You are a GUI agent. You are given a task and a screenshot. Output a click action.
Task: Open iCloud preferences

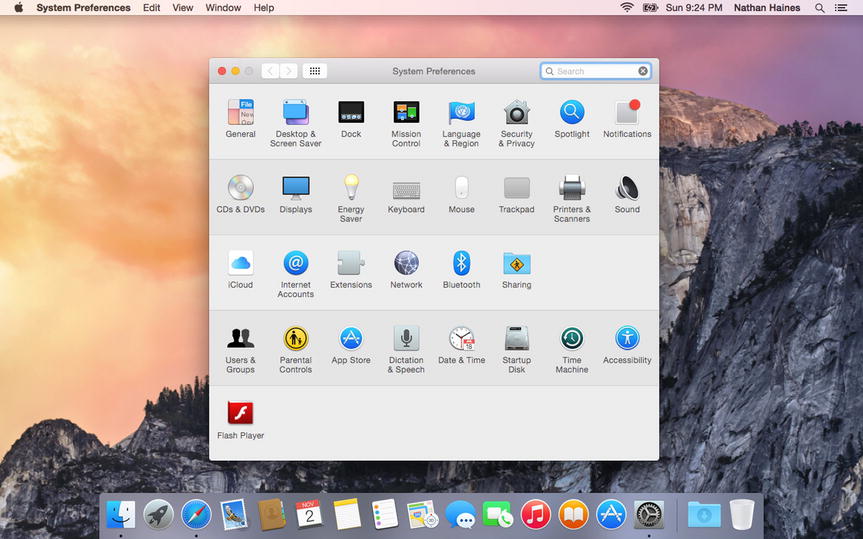(x=240, y=263)
